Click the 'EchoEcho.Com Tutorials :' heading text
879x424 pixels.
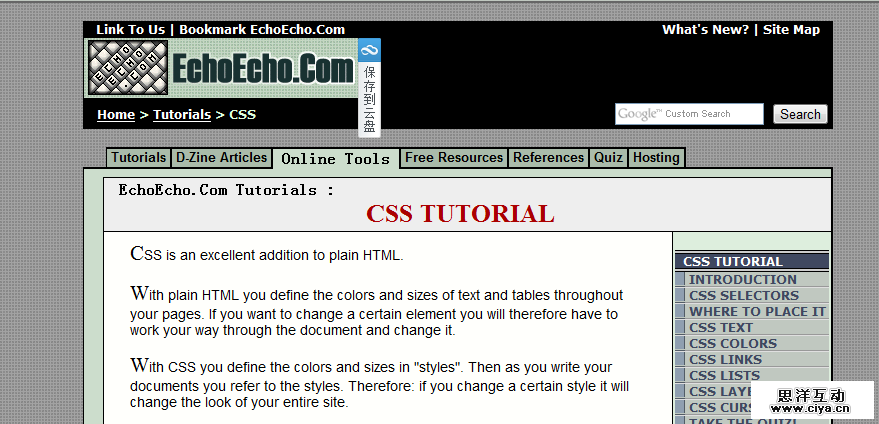tap(226, 190)
